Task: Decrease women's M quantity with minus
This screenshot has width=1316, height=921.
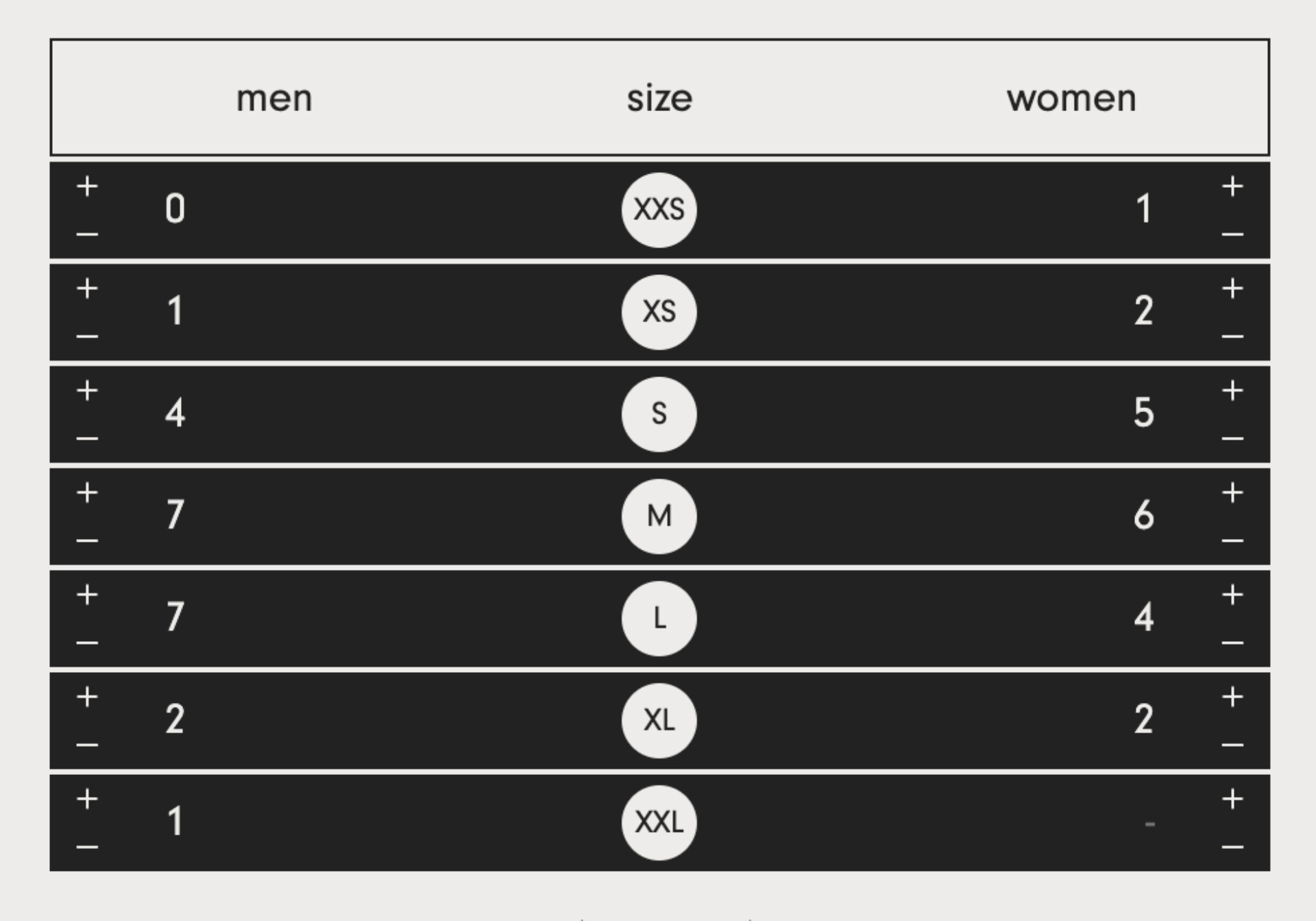Action: [1232, 541]
